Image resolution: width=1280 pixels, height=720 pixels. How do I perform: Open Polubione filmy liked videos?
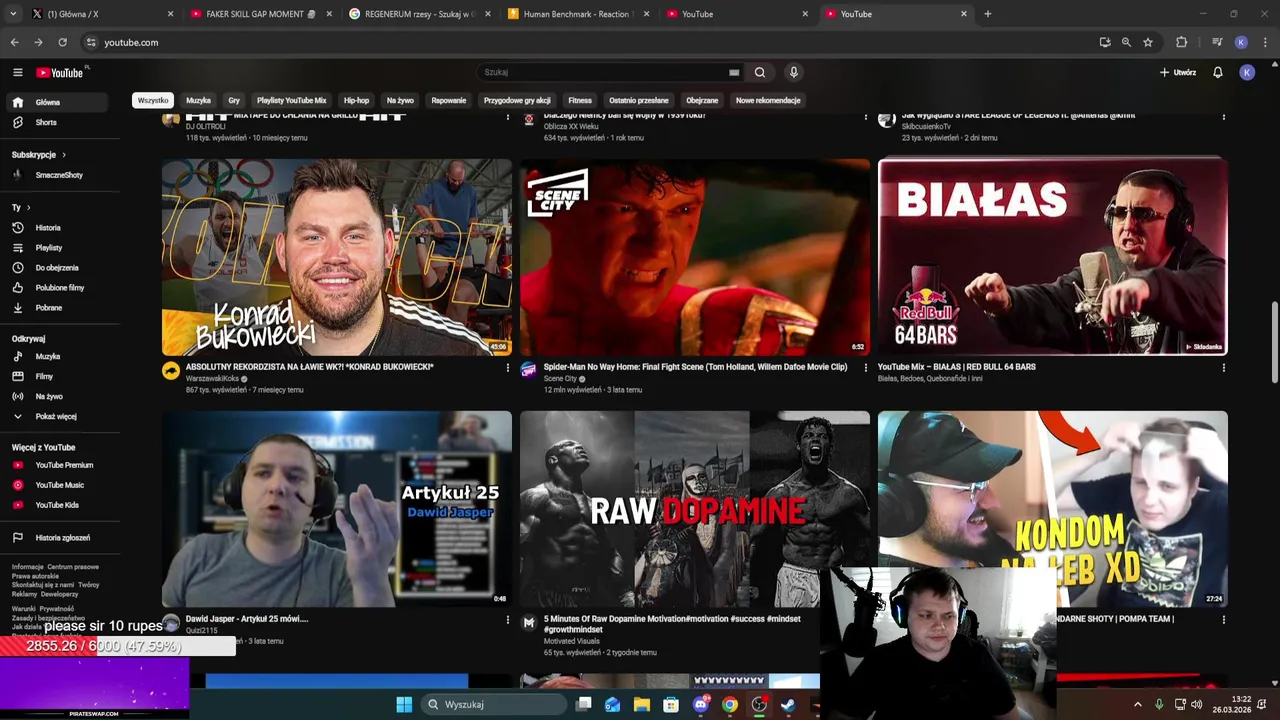[x=60, y=288]
